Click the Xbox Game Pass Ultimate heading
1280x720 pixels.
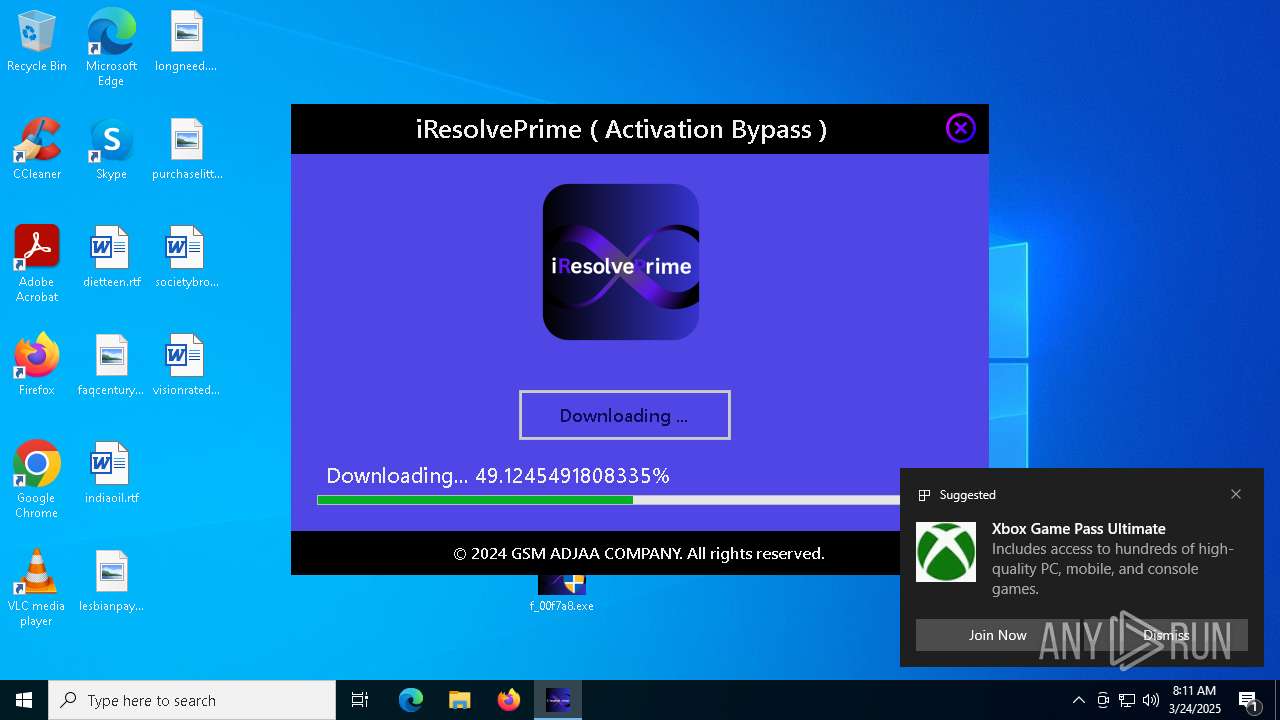coord(1079,529)
